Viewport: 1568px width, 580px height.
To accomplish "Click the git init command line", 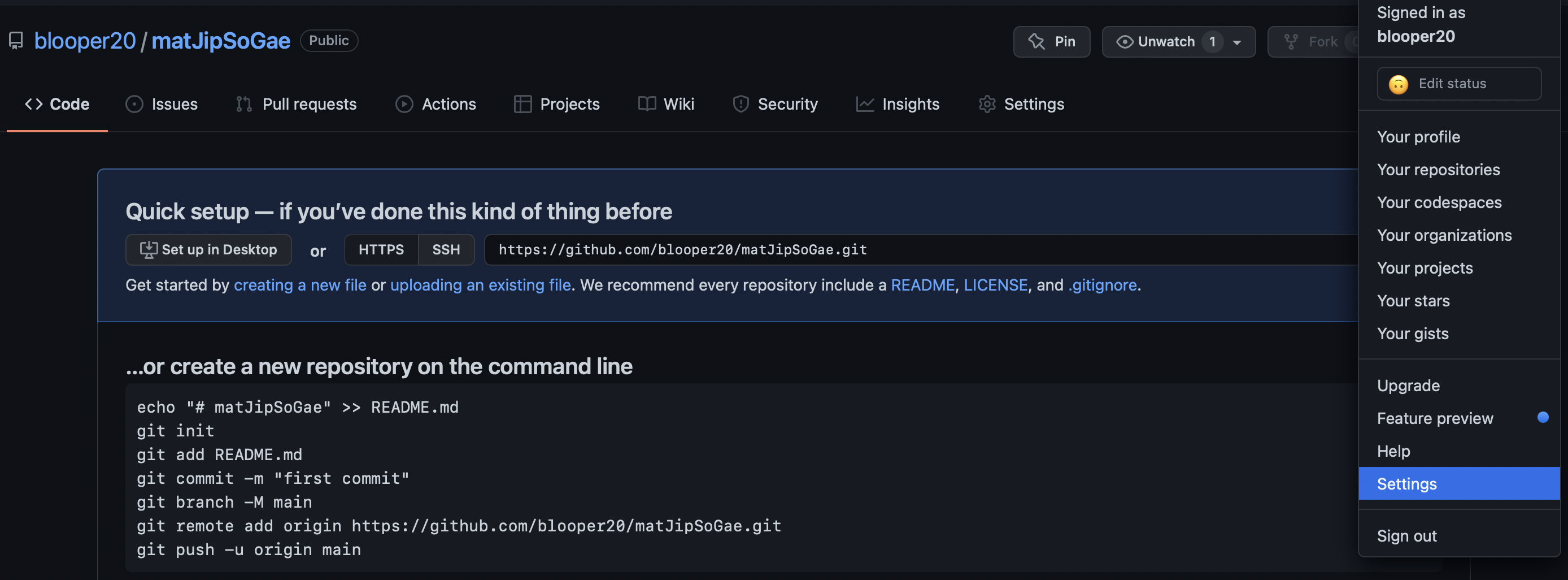I will click(x=175, y=431).
